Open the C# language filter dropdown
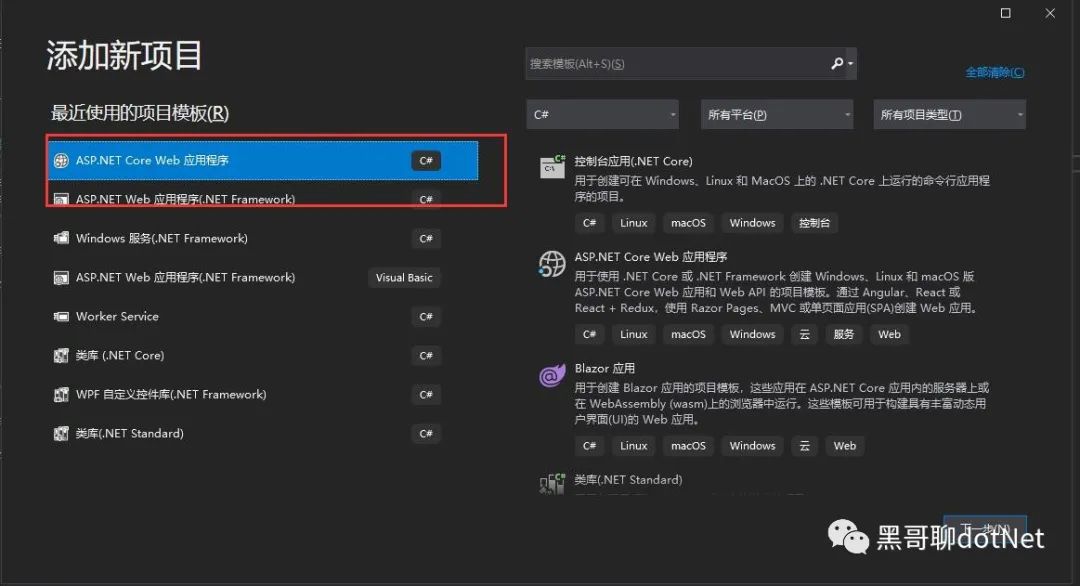Viewport: 1080px width, 586px height. point(603,114)
